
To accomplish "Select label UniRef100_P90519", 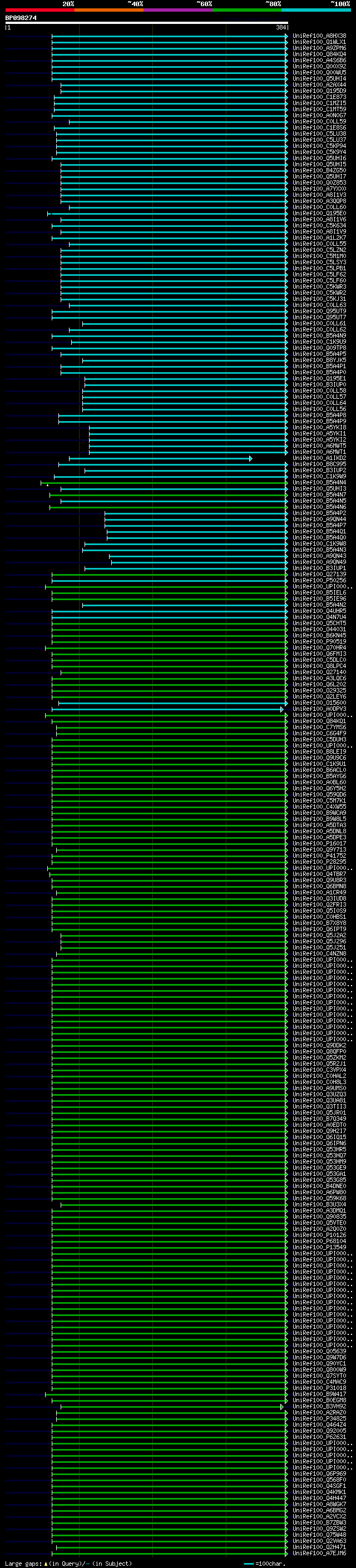I will 319,641.
